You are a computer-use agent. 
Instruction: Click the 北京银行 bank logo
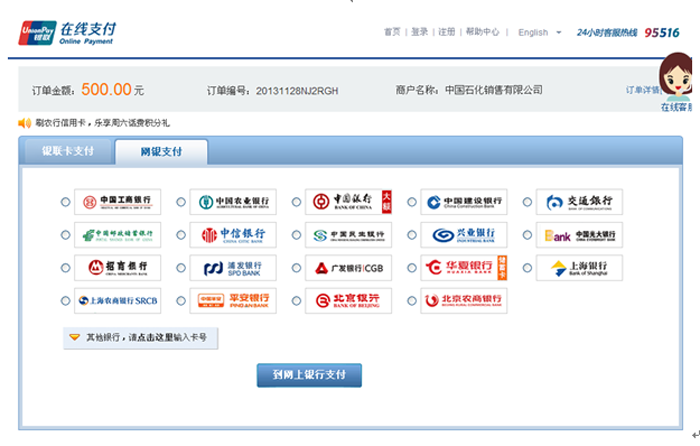pos(348,301)
